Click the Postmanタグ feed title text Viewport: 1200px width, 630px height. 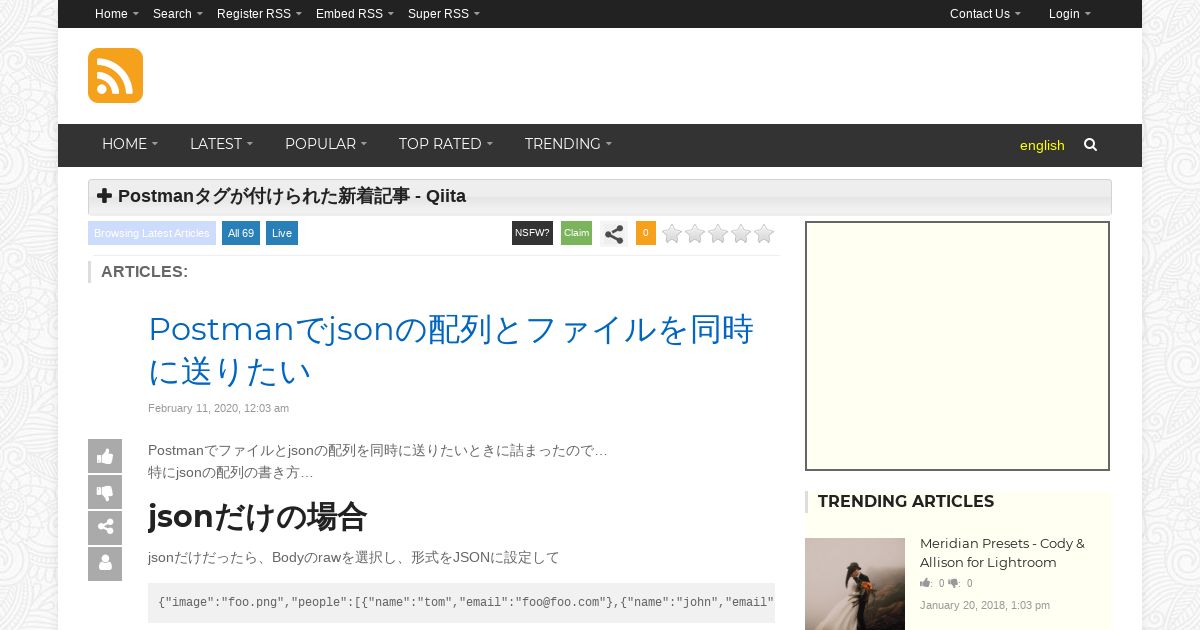[x=292, y=196]
